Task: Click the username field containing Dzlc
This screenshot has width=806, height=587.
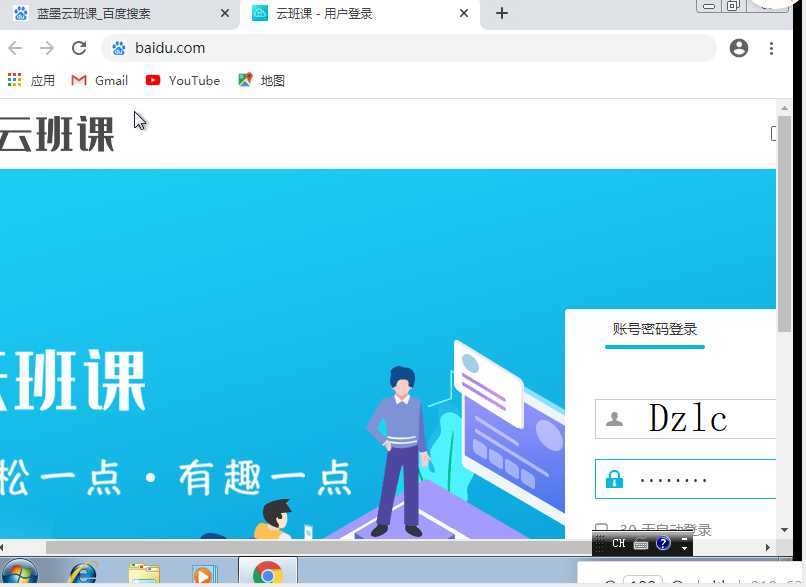Action: (685, 419)
